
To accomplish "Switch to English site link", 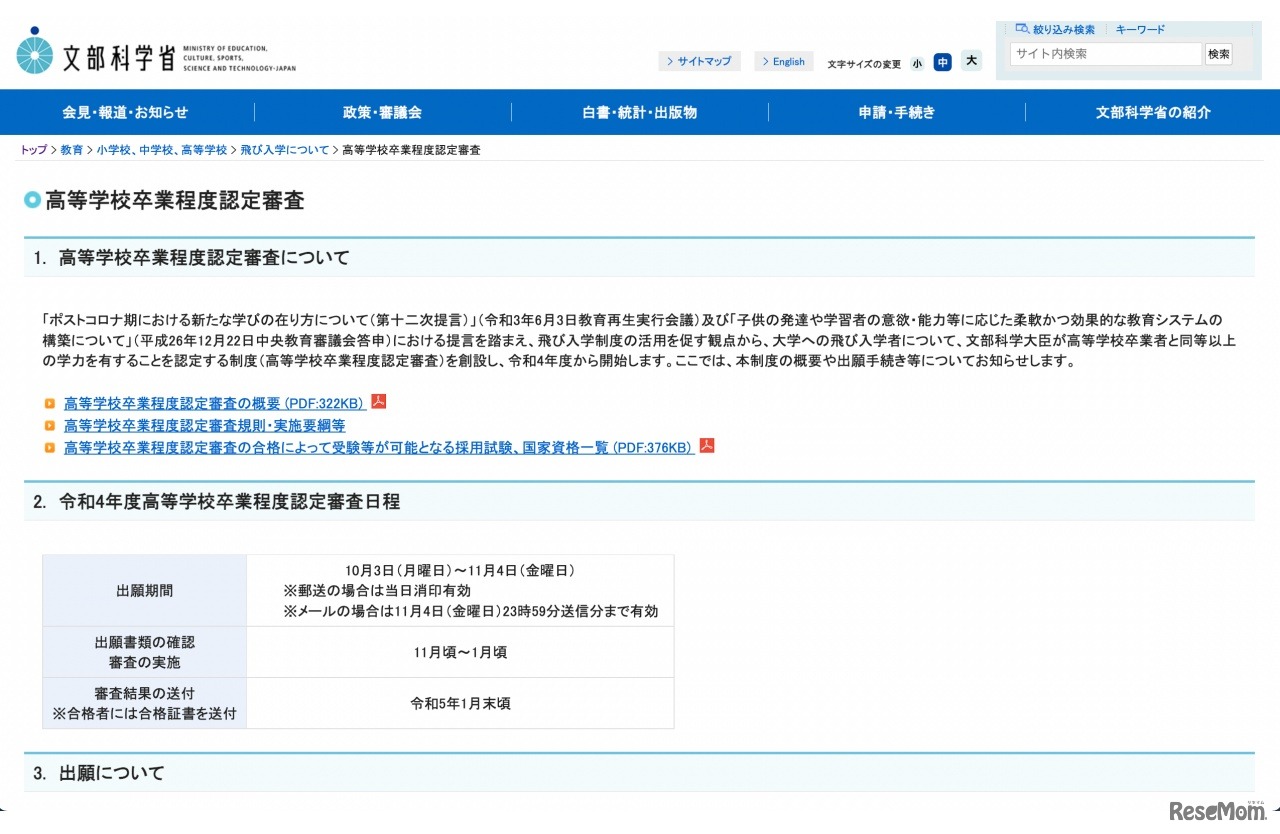I will [783, 62].
